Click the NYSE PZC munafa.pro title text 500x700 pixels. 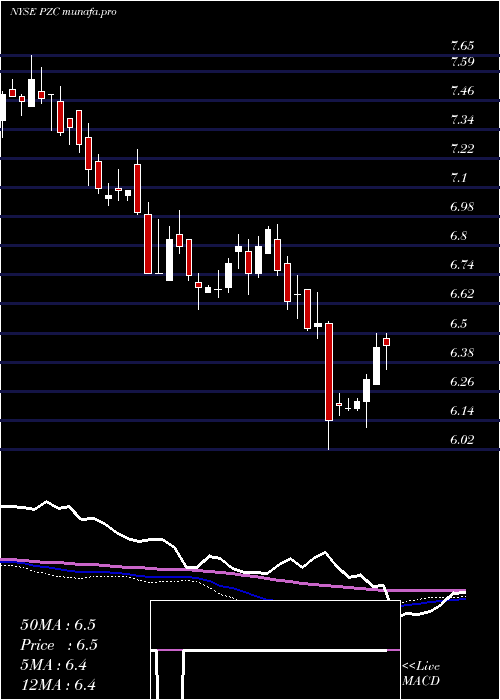point(63,12)
